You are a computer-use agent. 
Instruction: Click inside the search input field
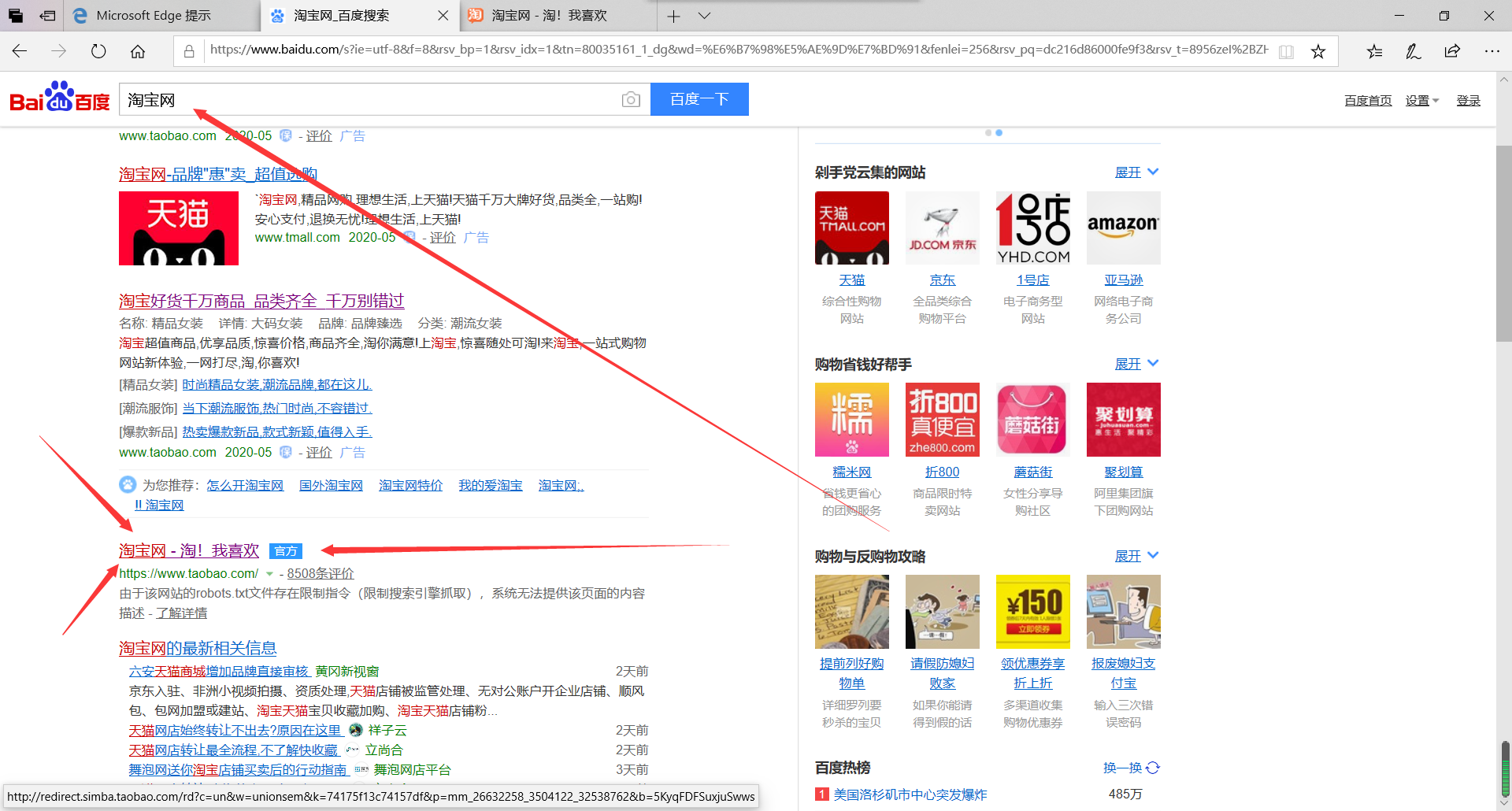coord(354,99)
